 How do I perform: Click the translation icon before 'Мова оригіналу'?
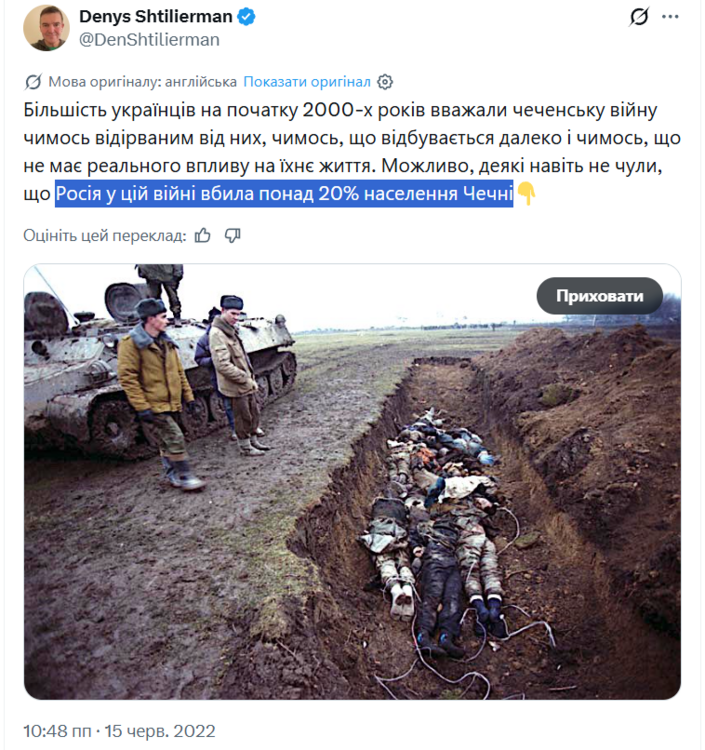[33, 82]
